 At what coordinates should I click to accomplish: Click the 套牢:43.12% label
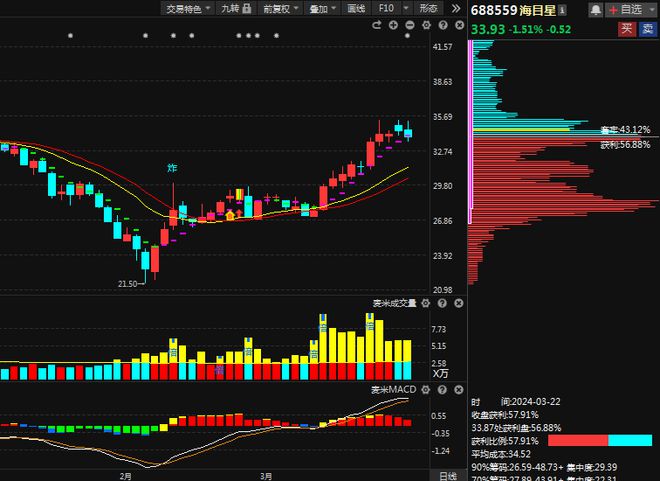click(625, 130)
